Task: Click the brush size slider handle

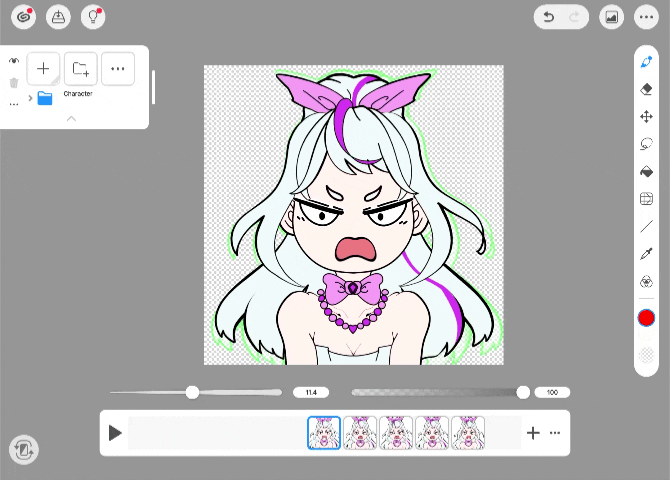Action: click(x=192, y=392)
